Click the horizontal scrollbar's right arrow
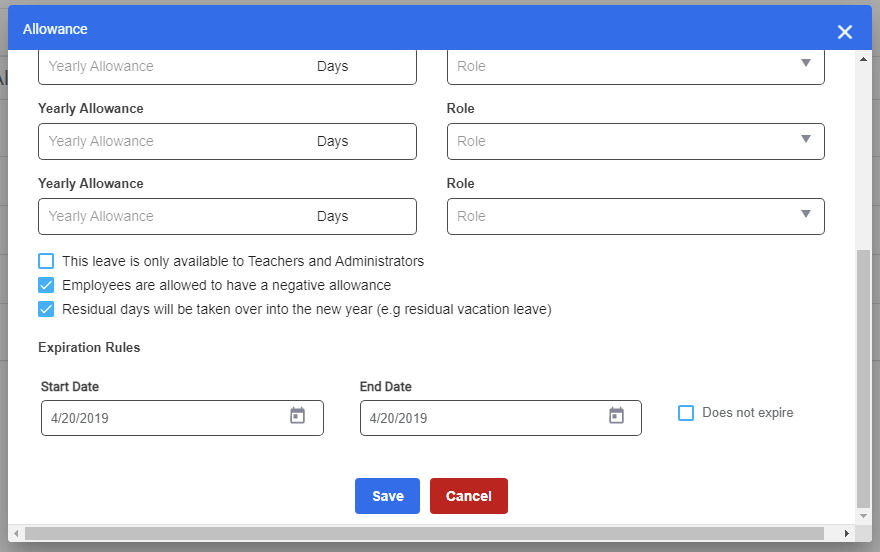 click(832, 533)
